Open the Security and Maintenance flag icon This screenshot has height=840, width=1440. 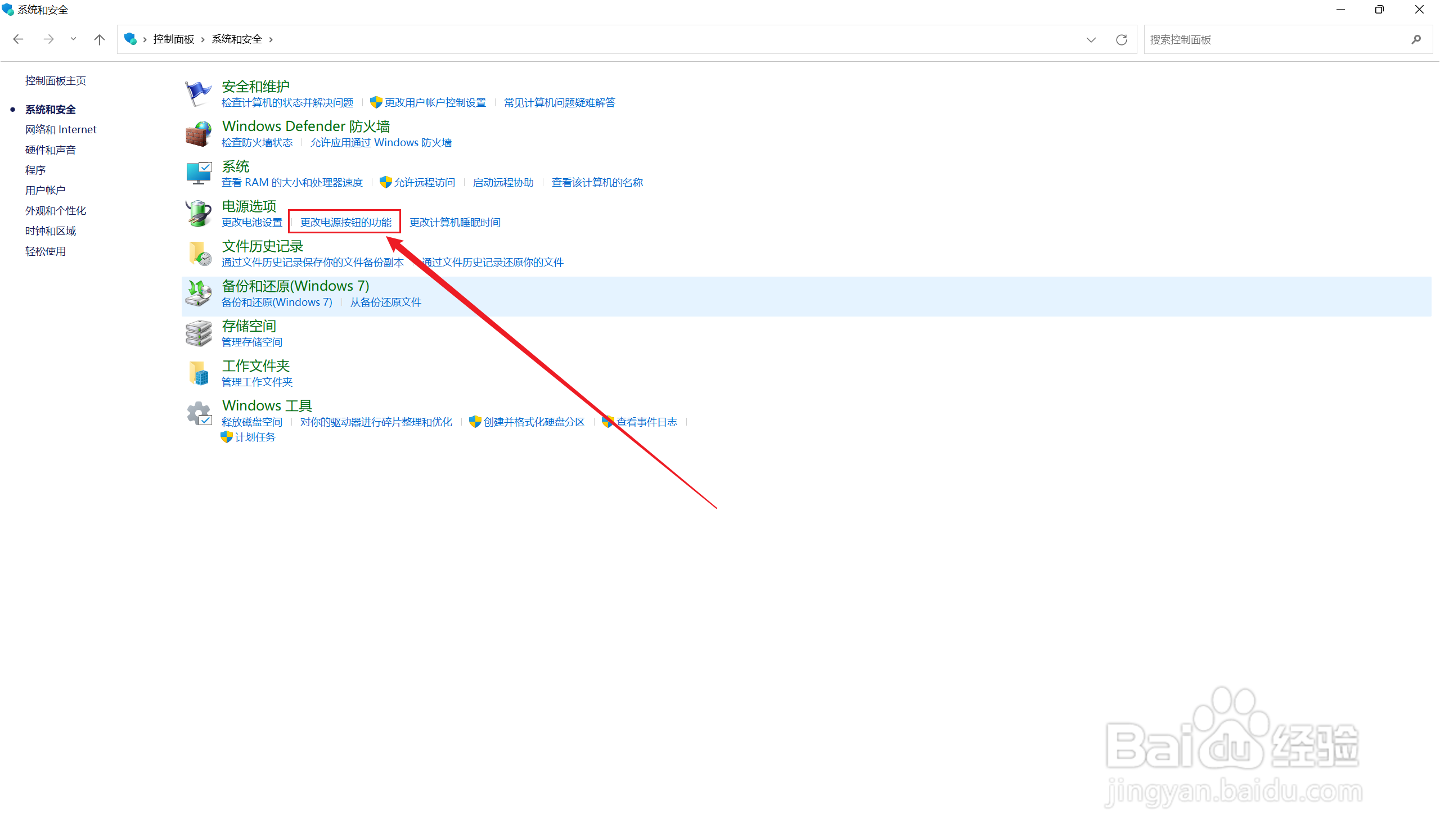coord(199,94)
